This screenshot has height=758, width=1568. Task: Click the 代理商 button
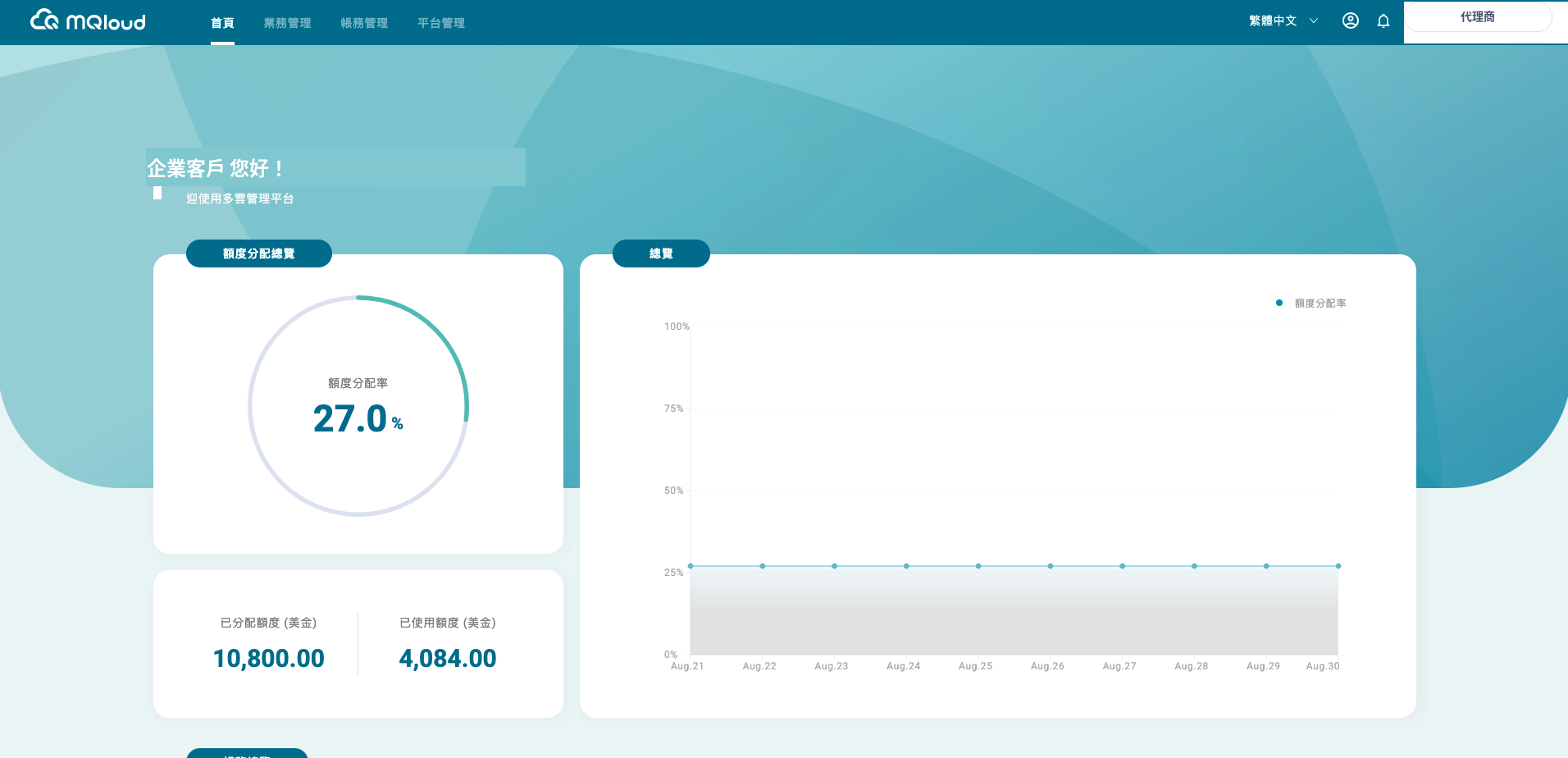coord(1478,17)
